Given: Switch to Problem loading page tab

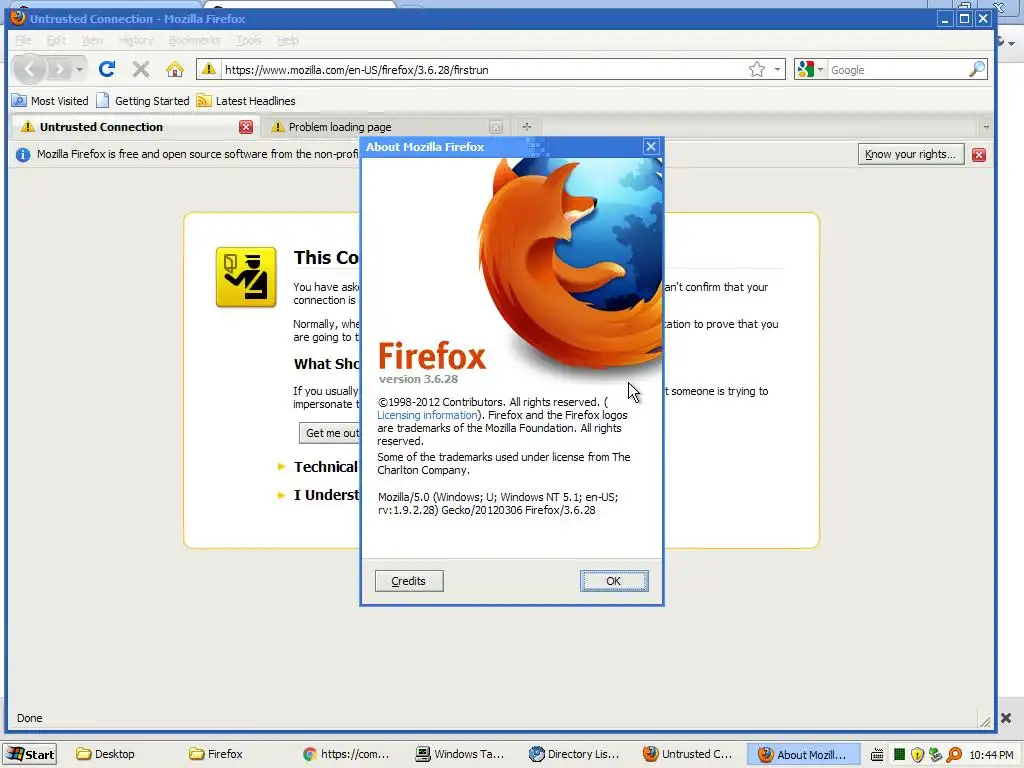Looking at the screenshot, I should (385, 127).
